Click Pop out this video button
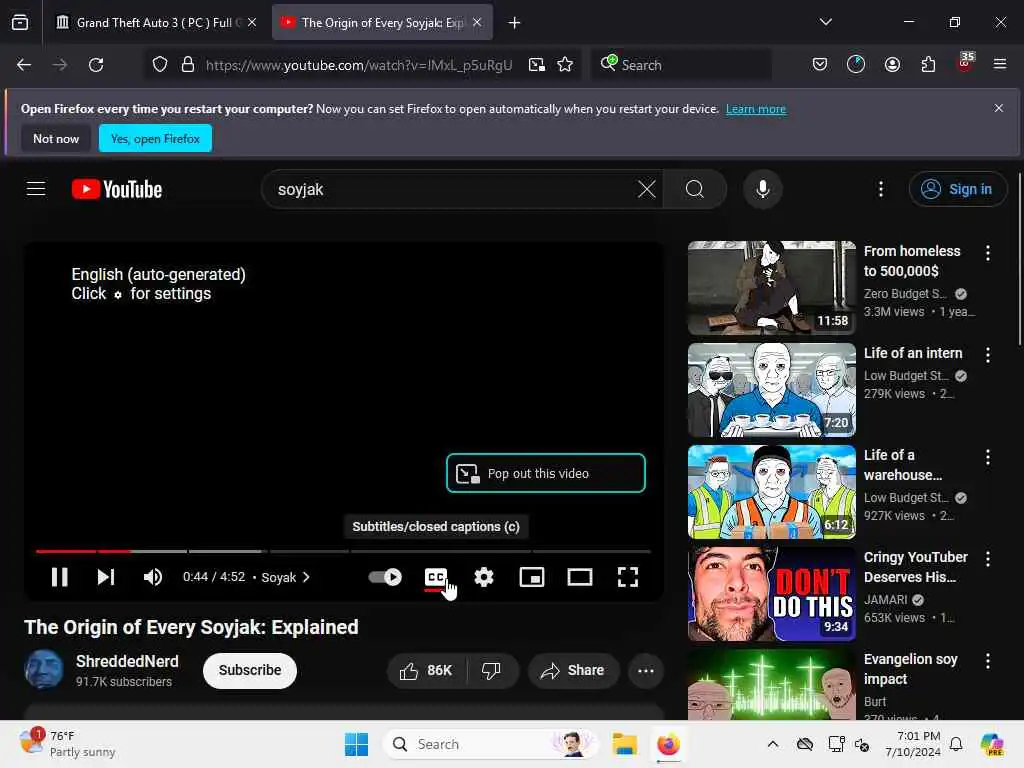The height and width of the screenshot is (768, 1024). click(x=546, y=473)
